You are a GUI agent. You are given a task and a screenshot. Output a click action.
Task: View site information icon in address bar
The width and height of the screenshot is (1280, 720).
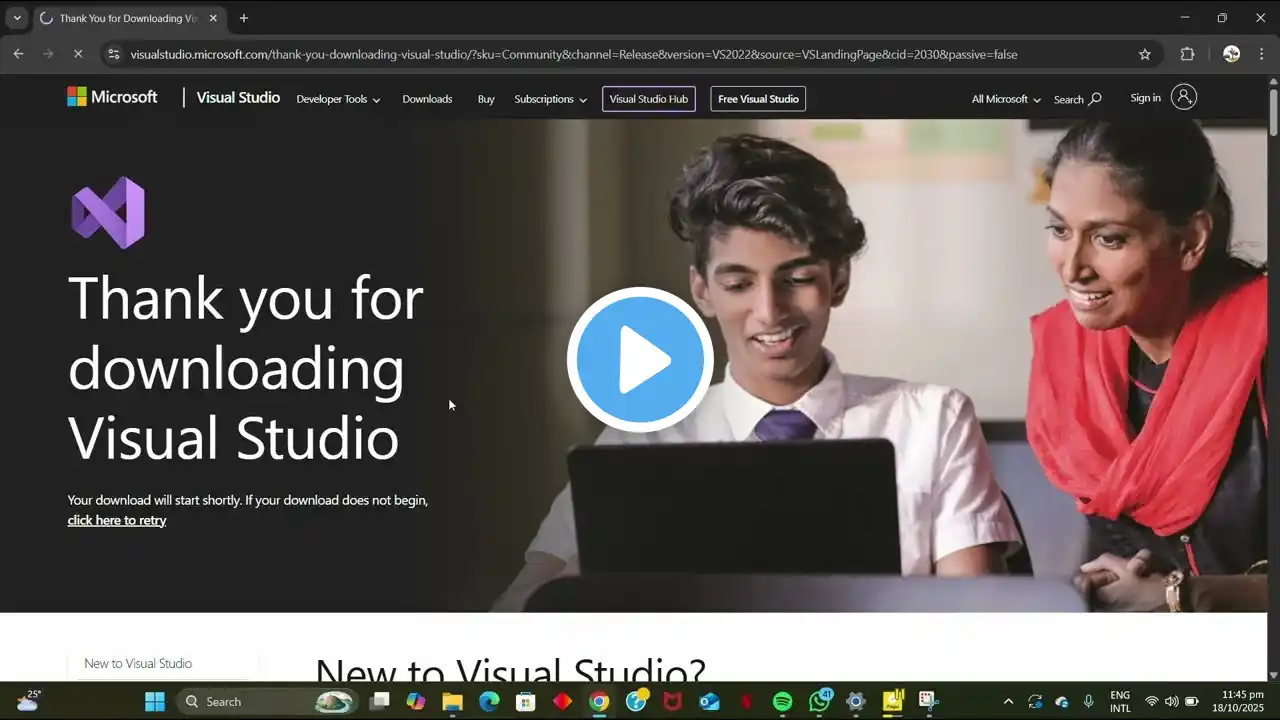pyautogui.click(x=114, y=54)
